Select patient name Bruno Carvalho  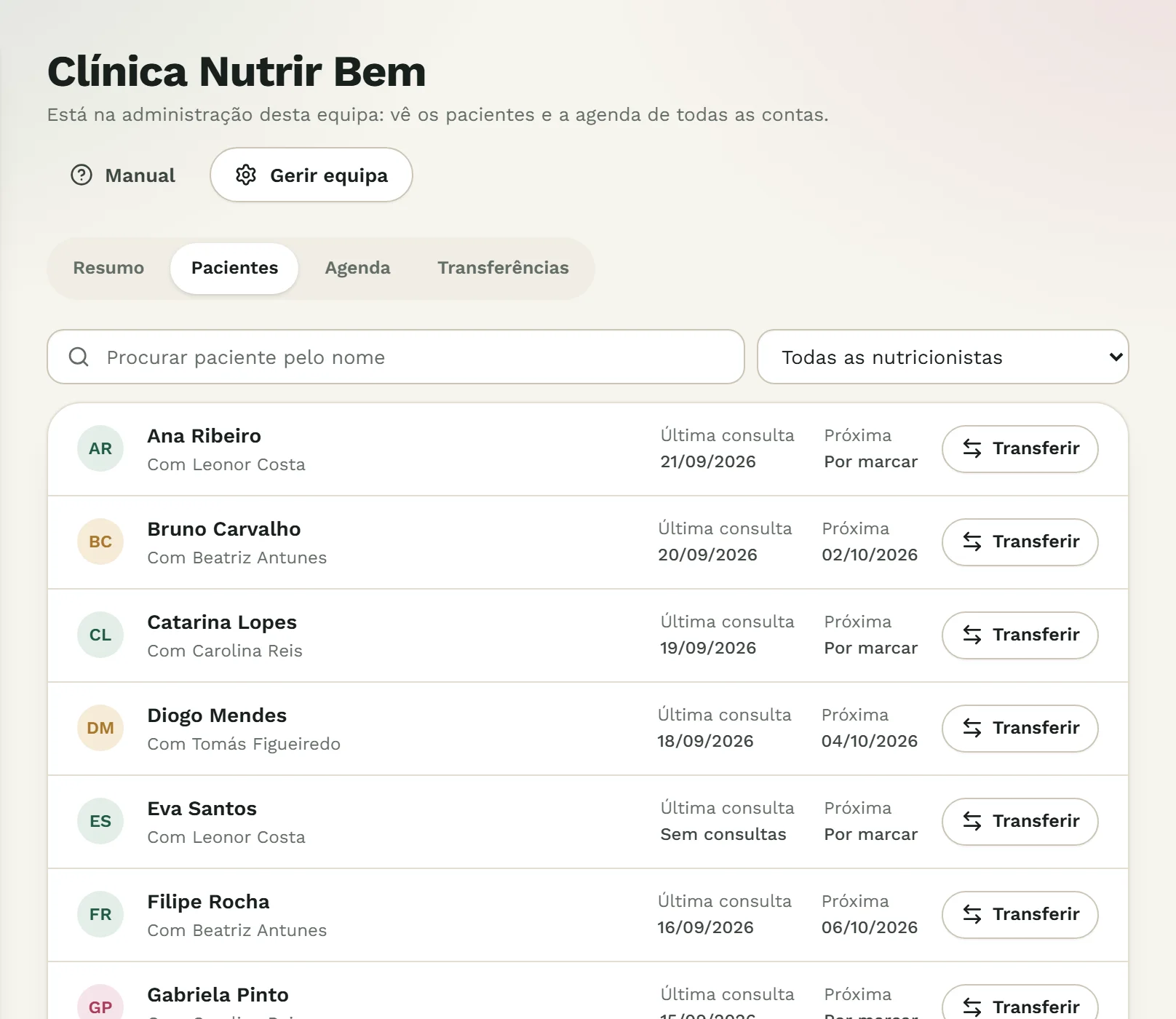223,529
